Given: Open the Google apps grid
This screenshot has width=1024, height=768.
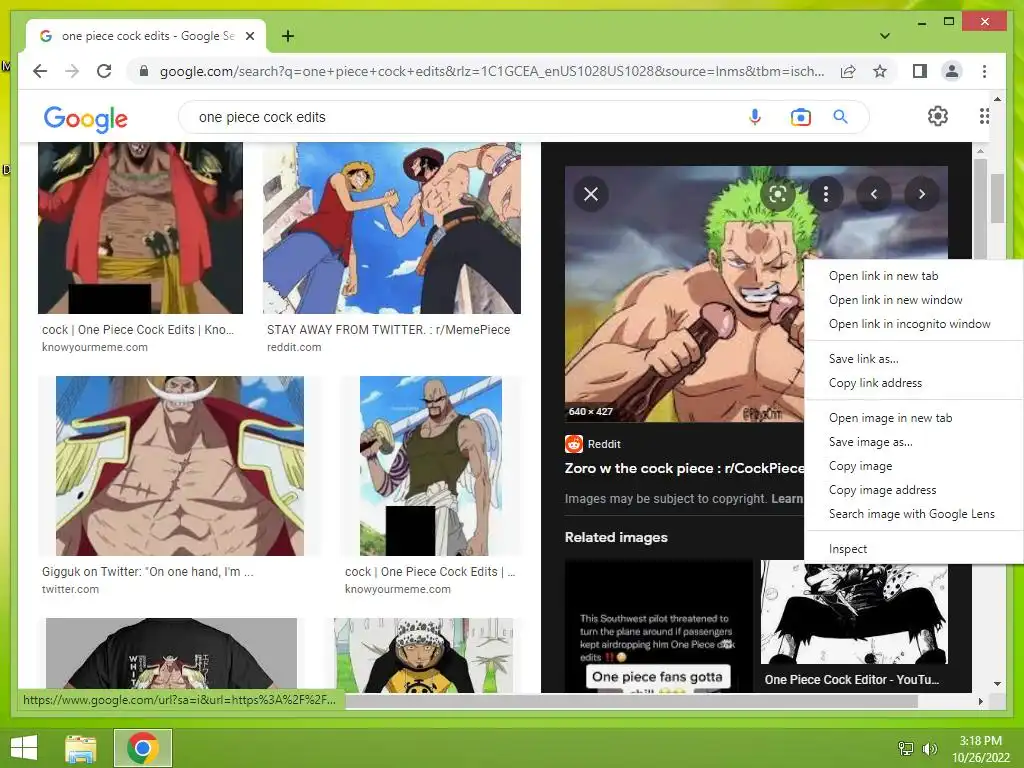Looking at the screenshot, I should coord(984,116).
